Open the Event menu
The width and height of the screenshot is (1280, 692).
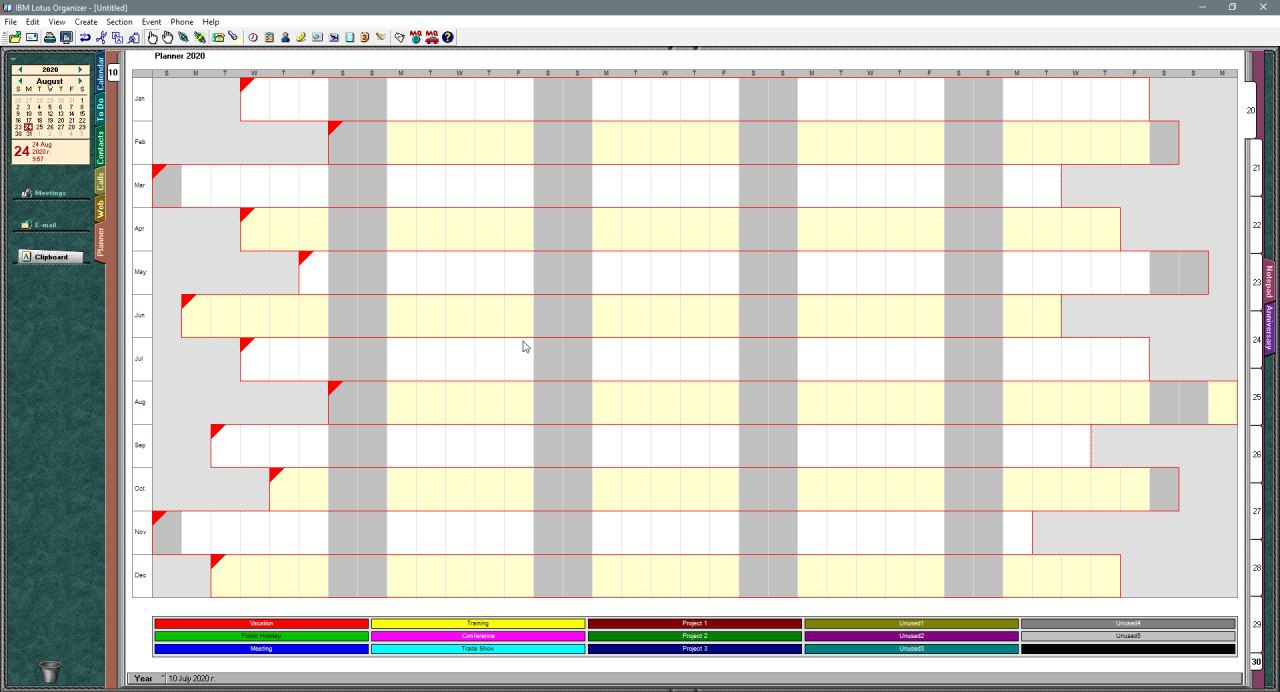(151, 21)
